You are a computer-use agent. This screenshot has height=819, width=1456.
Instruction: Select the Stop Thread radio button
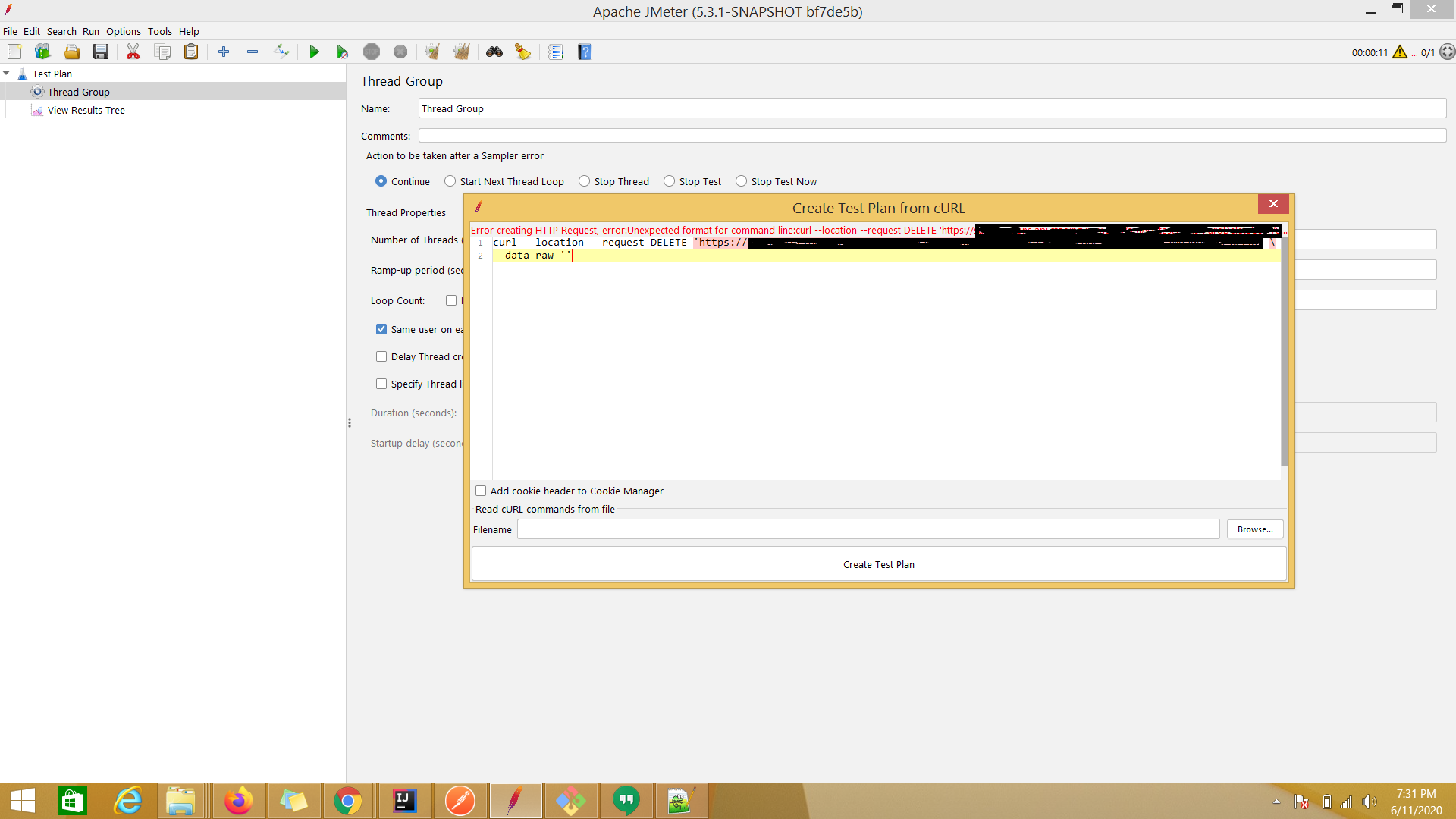pos(584,181)
